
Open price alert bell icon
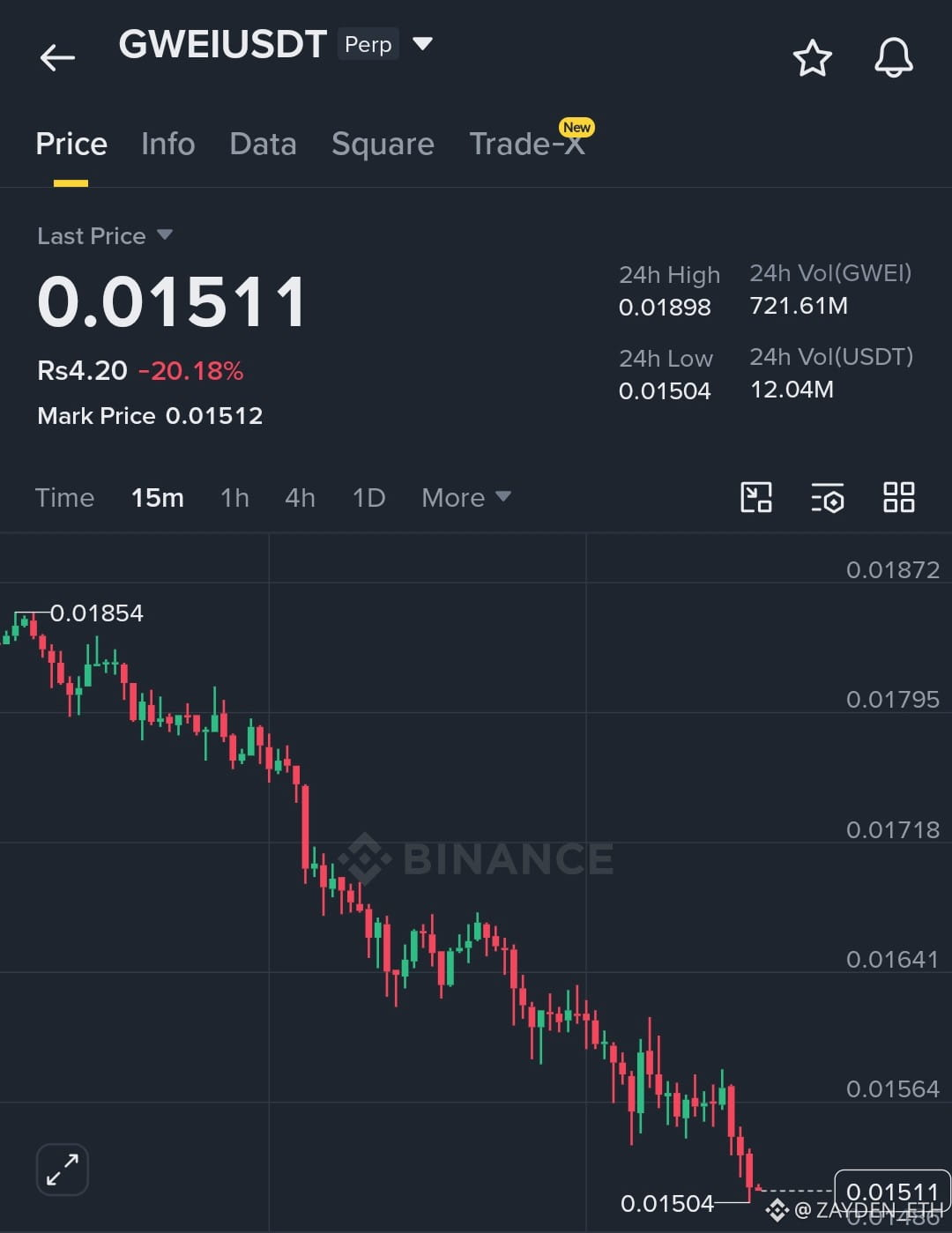tap(893, 58)
